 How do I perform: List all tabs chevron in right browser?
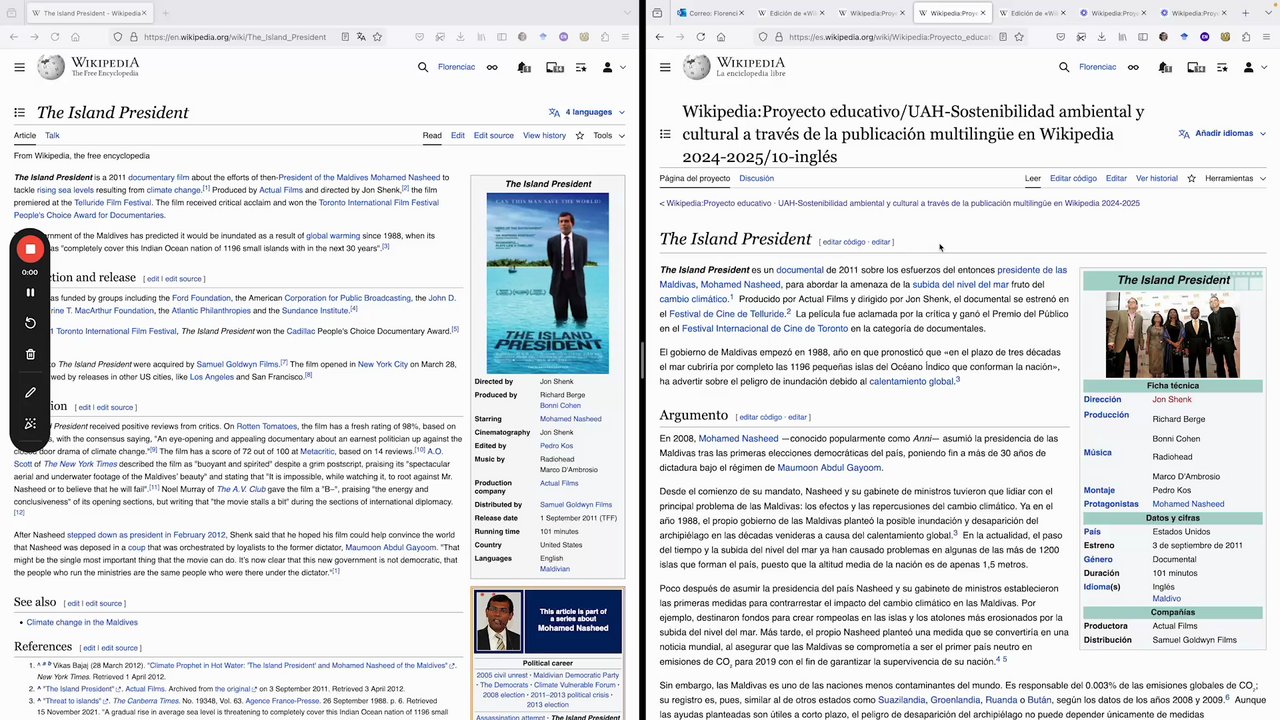pyautogui.click(x=1267, y=13)
